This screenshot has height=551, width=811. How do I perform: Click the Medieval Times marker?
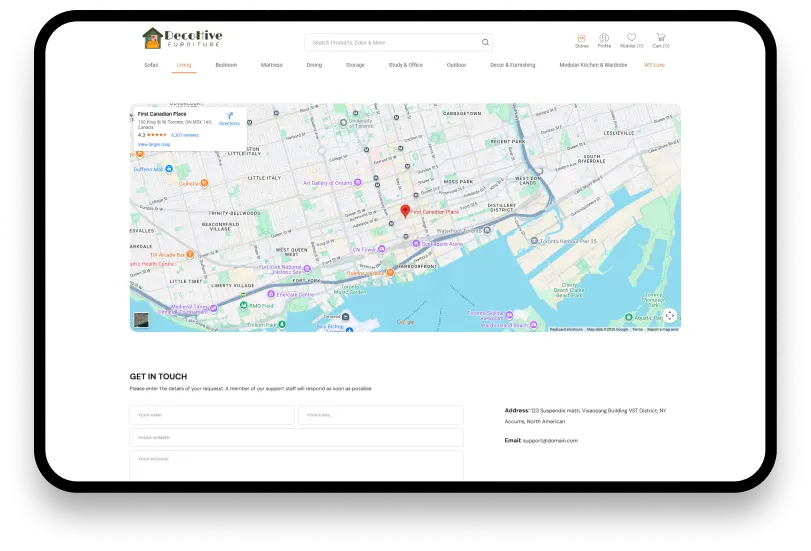click(x=214, y=308)
